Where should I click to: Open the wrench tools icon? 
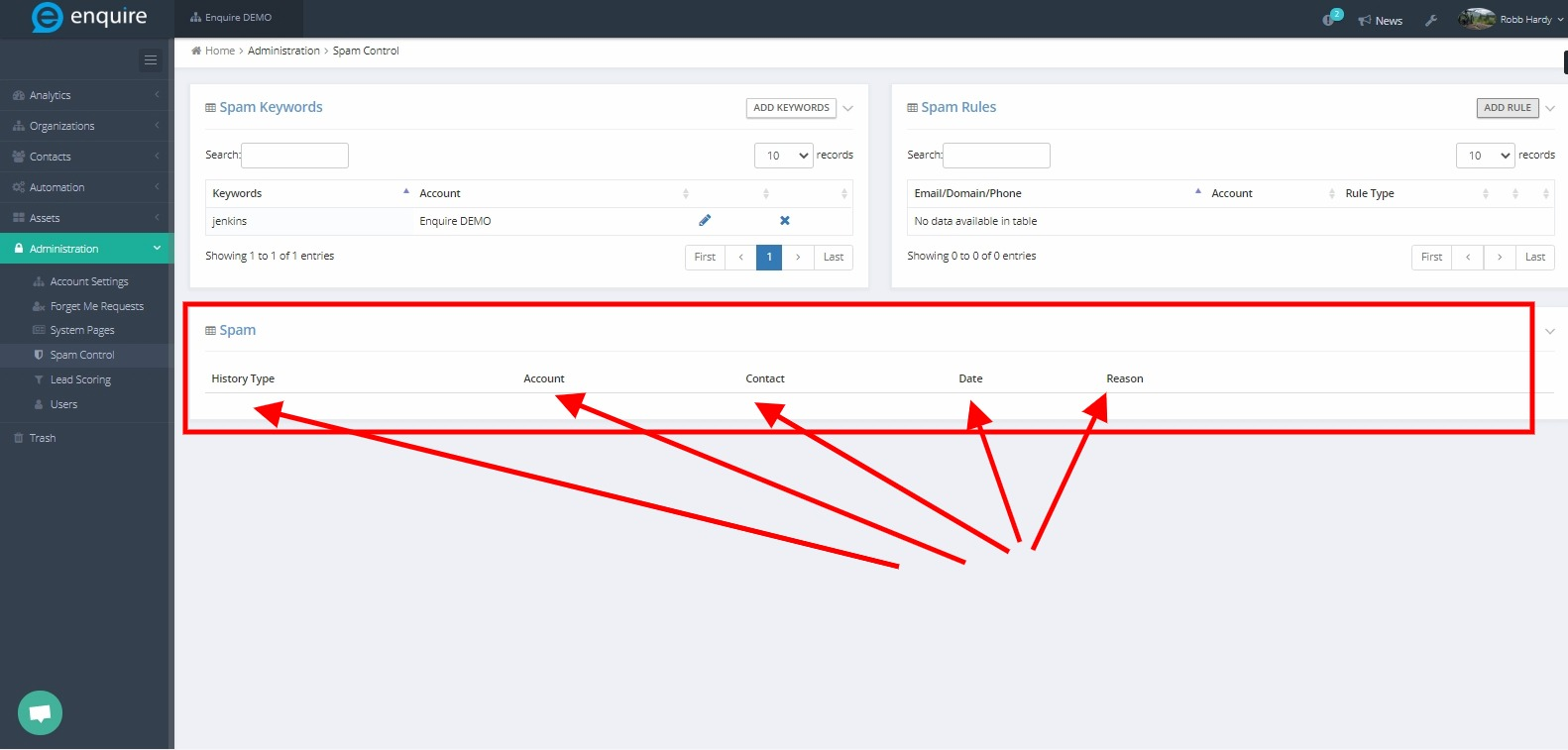point(1431,20)
